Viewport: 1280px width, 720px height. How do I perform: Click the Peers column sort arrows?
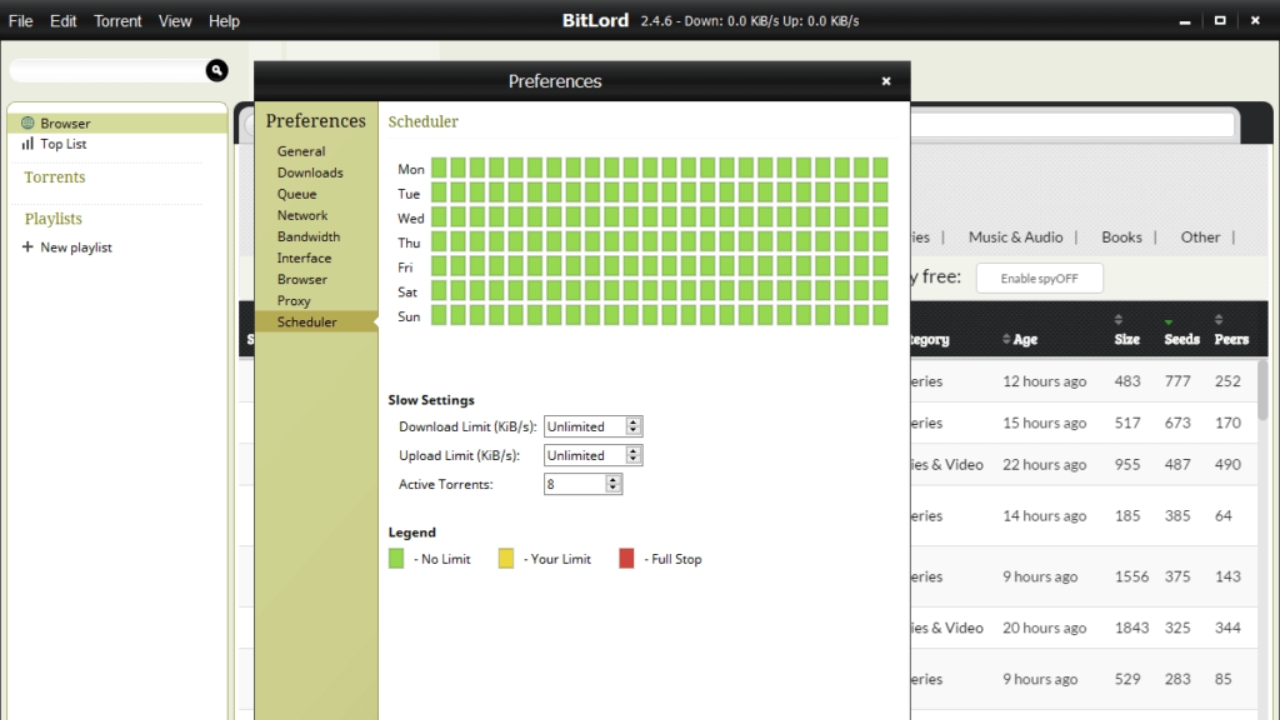click(1219, 320)
